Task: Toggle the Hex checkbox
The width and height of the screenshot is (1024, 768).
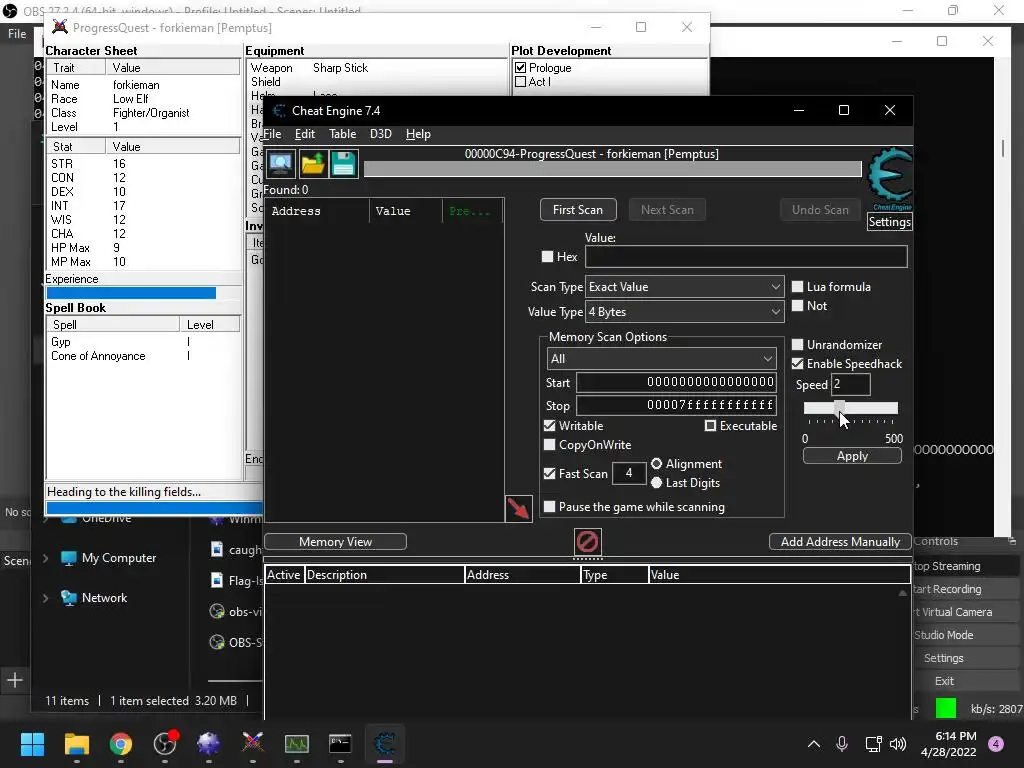Action: (547, 257)
